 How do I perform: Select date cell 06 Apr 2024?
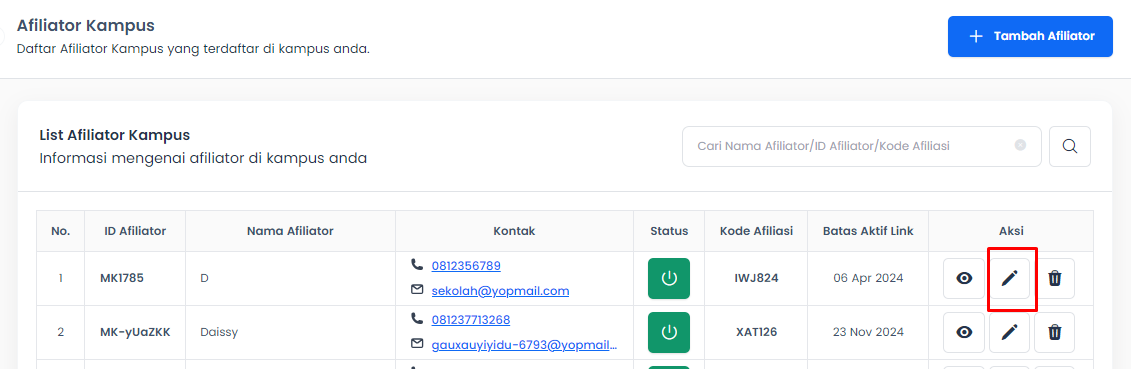point(868,278)
